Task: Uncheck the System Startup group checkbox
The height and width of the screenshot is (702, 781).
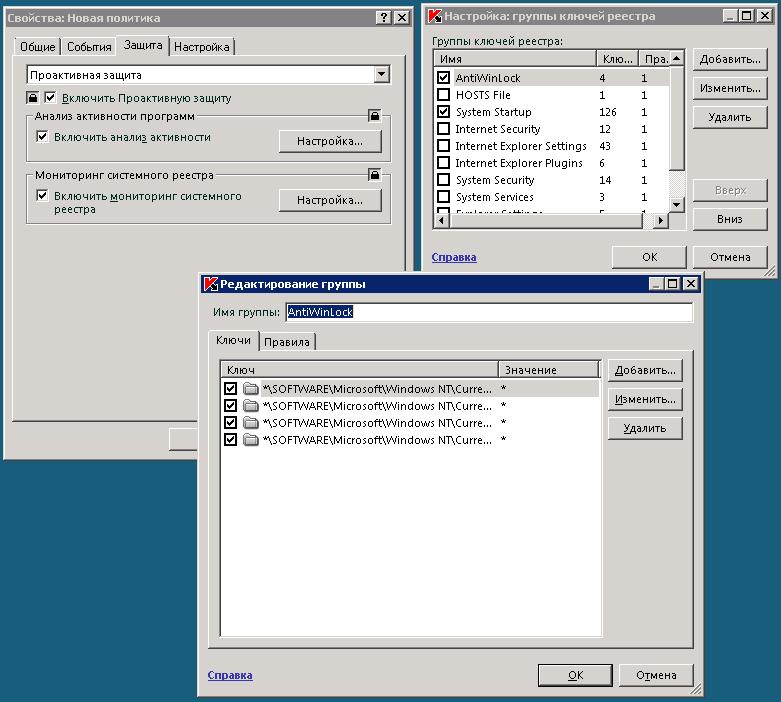Action: pos(443,112)
